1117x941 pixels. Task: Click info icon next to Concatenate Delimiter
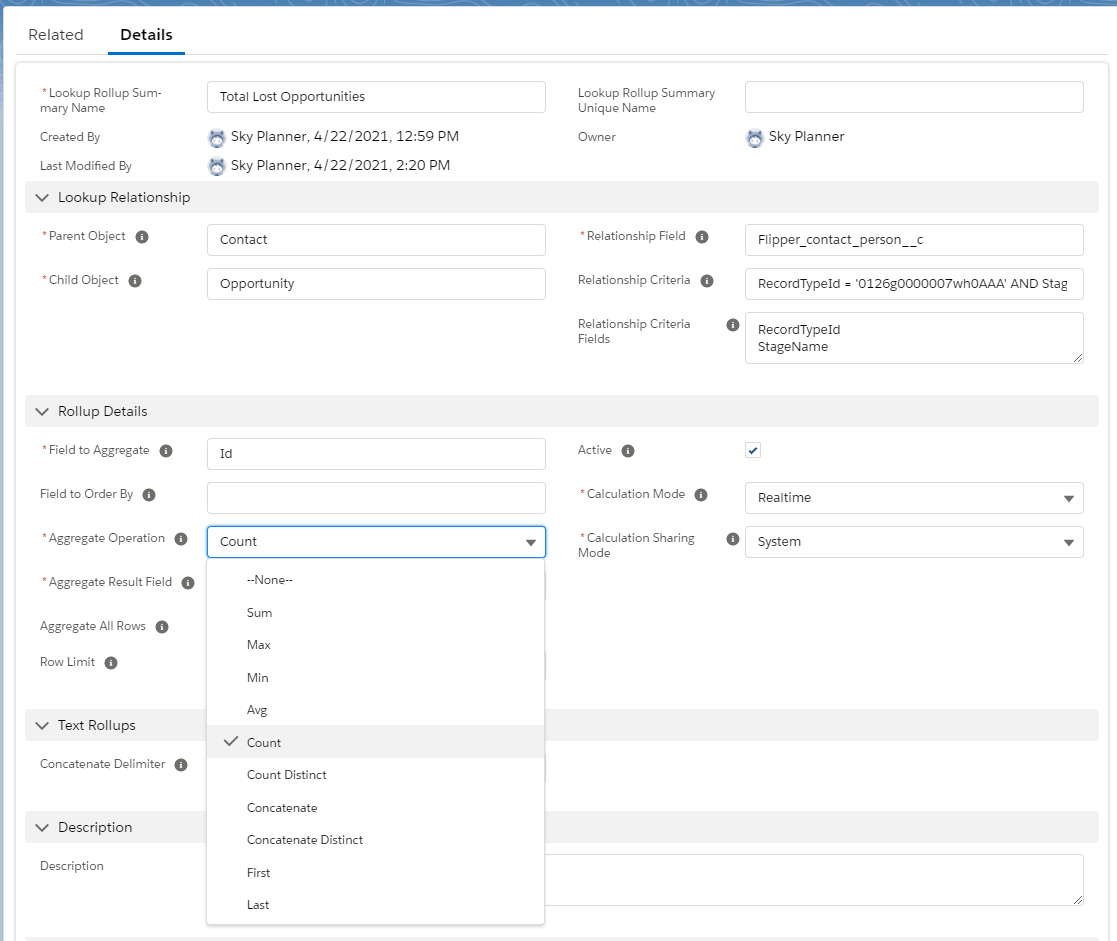[181, 764]
